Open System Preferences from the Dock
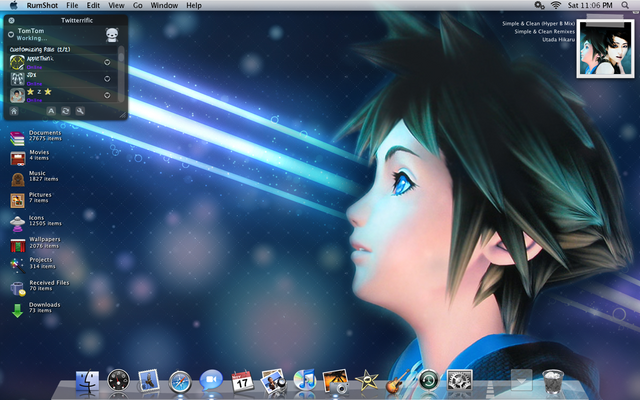 click(460, 380)
